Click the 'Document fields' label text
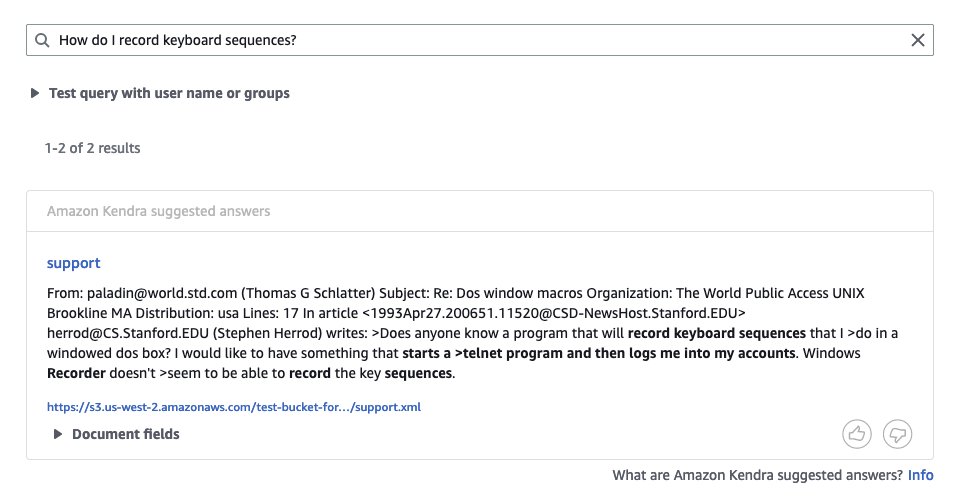Viewport: 967px width, 496px height. tap(126, 434)
